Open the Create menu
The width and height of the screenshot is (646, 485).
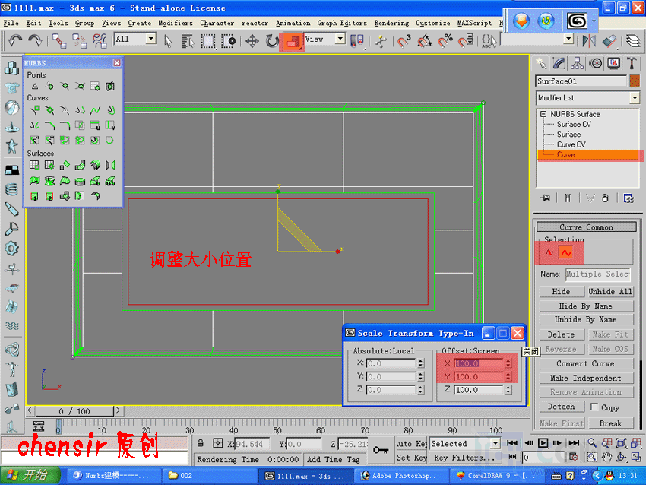pyautogui.click(x=139, y=23)
